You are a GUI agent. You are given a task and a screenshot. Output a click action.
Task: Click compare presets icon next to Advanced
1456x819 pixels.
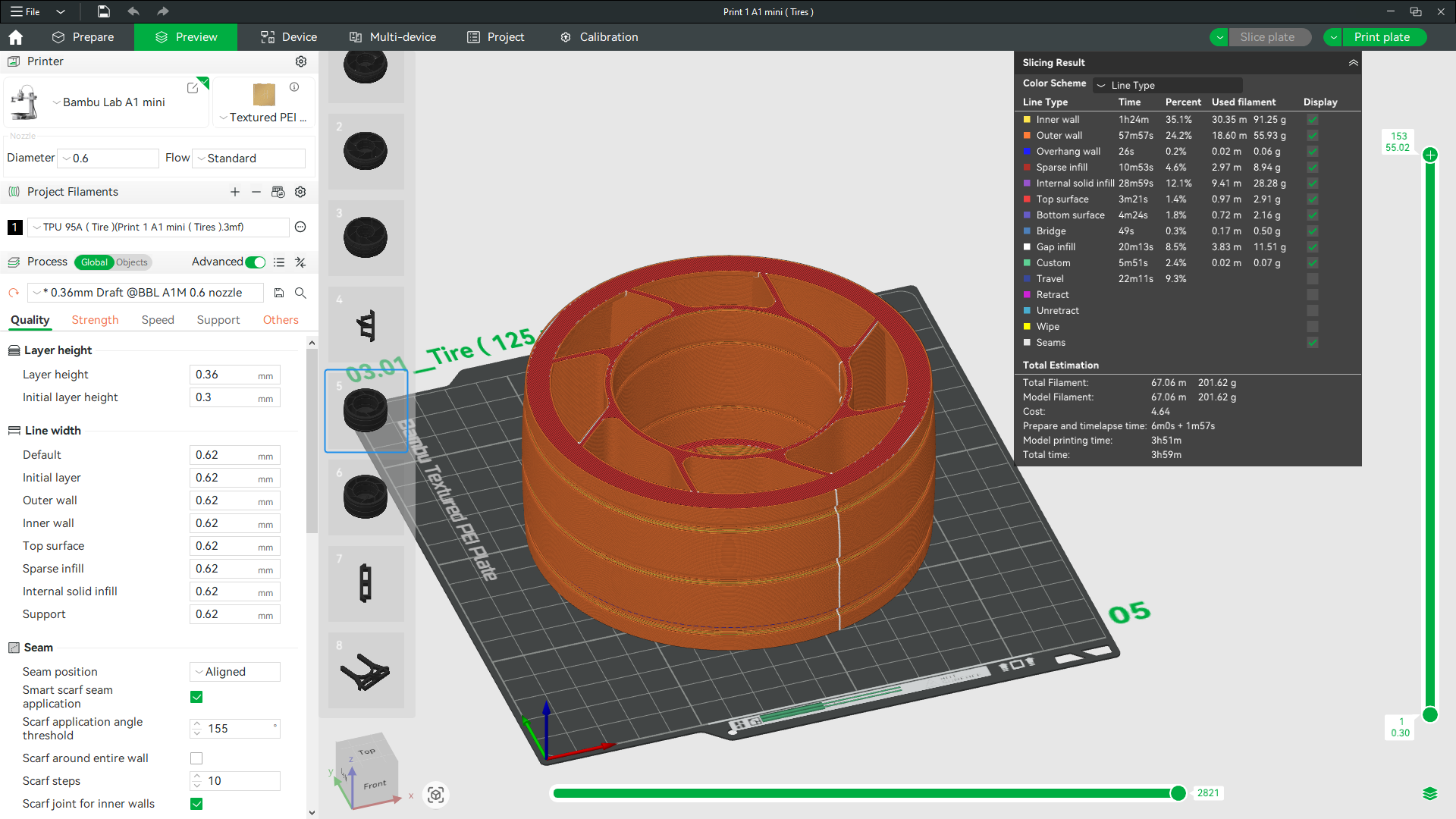300,262
